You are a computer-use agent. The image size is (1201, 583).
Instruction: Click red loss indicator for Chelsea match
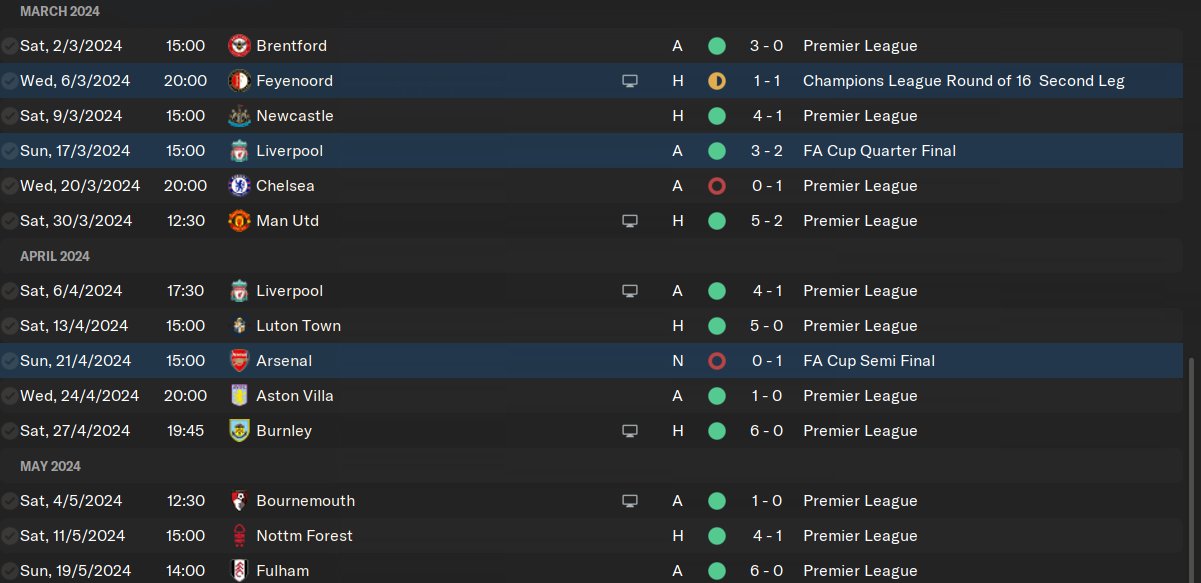tap(716, 186)
